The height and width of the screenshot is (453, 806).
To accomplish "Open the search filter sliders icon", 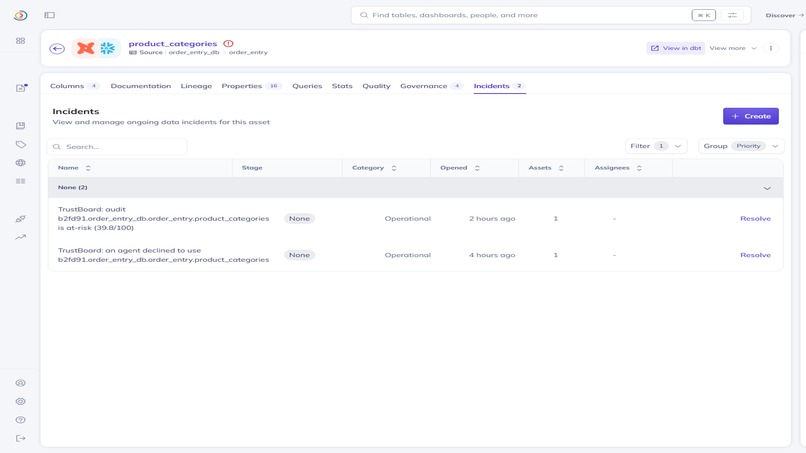I will point(732,15).
